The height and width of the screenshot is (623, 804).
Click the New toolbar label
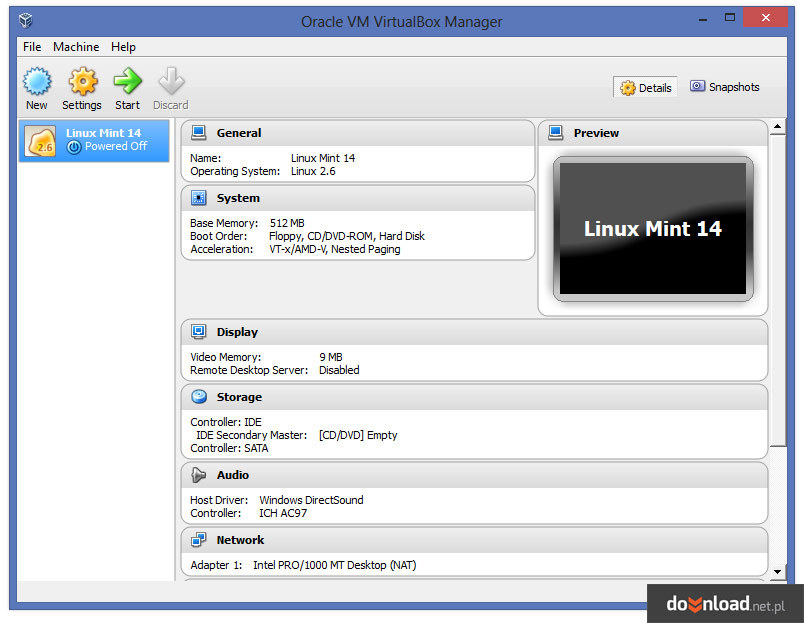[37, 105]
